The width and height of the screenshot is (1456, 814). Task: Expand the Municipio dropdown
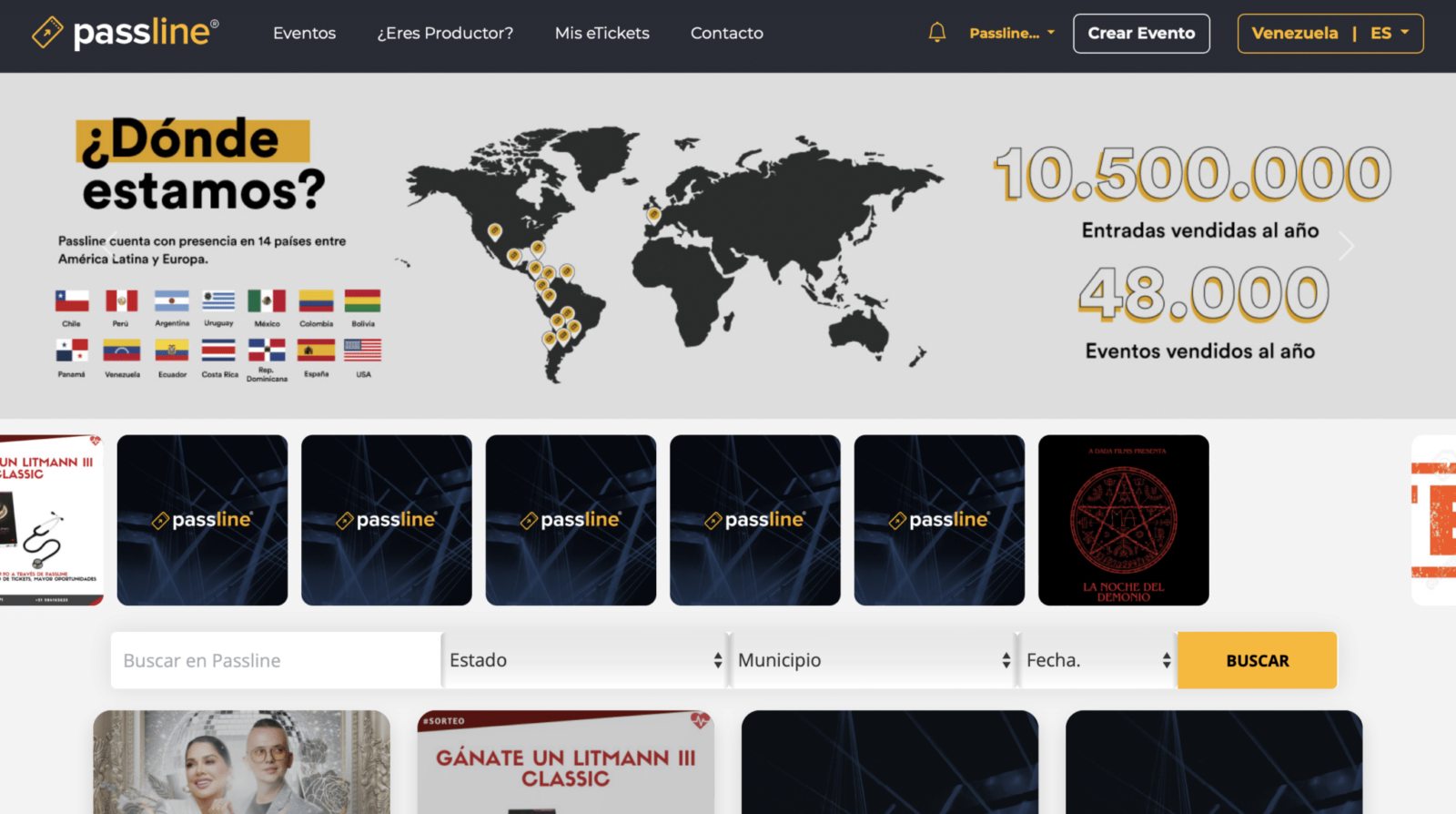(x=874, y=660)
